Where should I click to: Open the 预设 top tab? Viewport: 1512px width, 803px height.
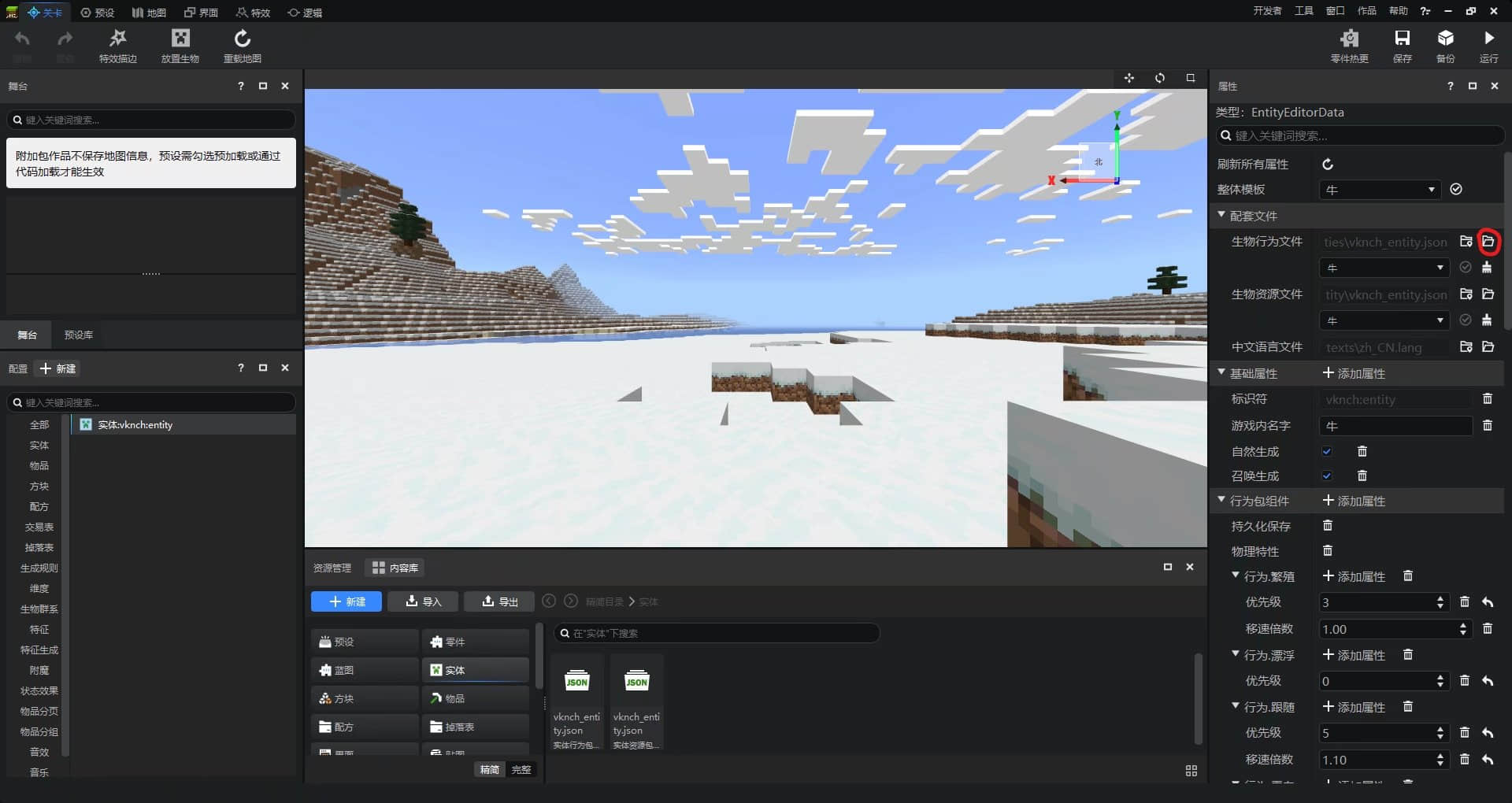tap(98, 13)
